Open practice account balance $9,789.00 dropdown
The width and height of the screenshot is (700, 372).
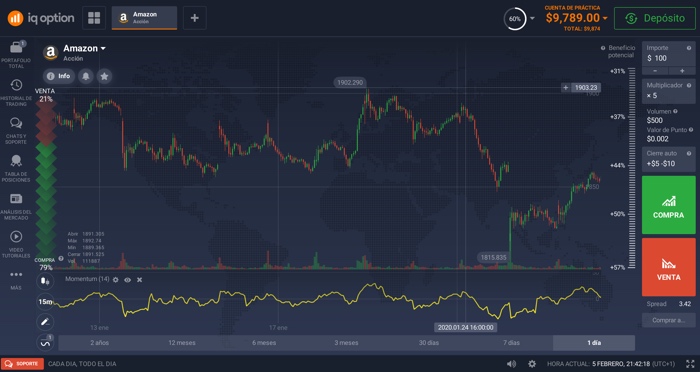[x=576, y=18]
